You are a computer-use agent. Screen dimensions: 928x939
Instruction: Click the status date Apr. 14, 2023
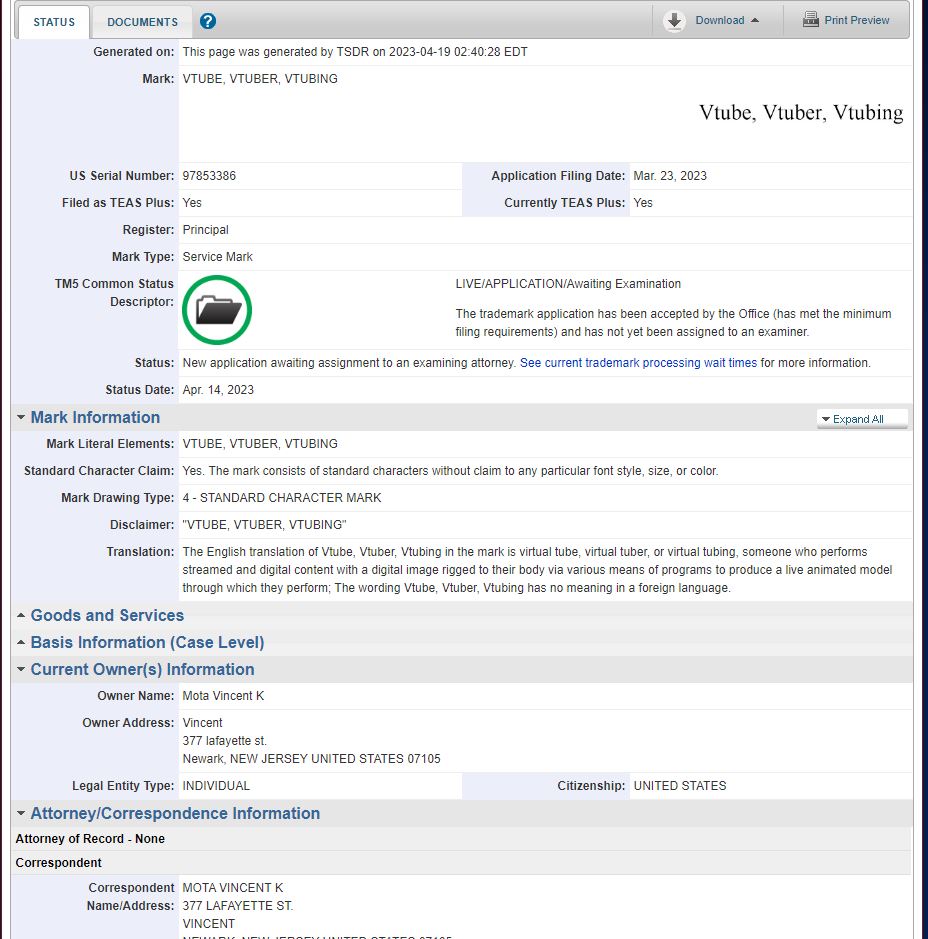pos(218,390)
